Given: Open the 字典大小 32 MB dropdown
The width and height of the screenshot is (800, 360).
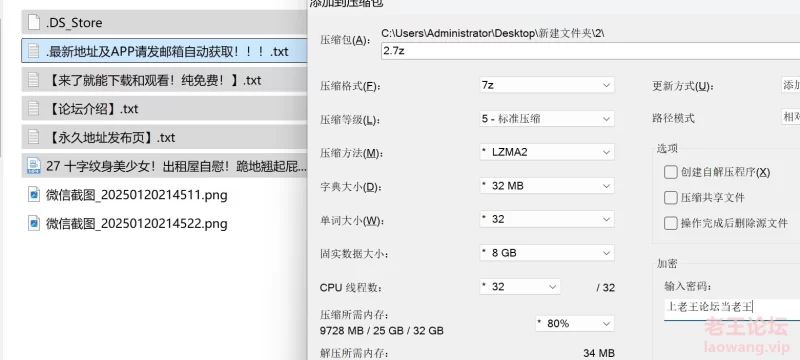Looking at the screenshot, I should pos(547,186).
